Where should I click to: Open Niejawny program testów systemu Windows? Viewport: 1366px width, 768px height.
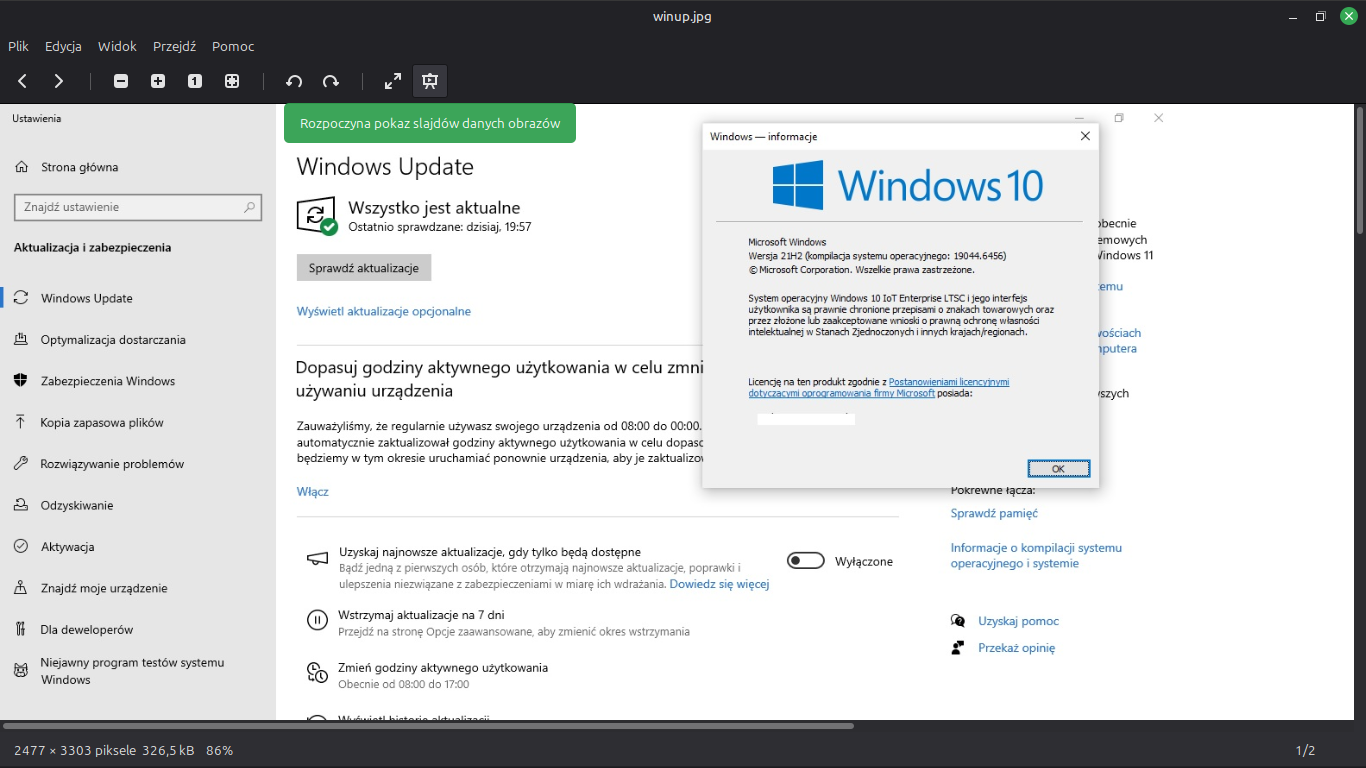tap(132, 671)
